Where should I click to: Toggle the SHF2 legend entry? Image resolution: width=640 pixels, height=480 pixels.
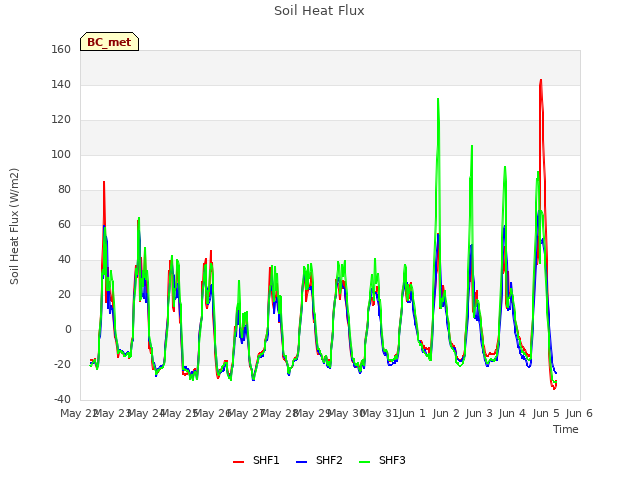point(319,460)
